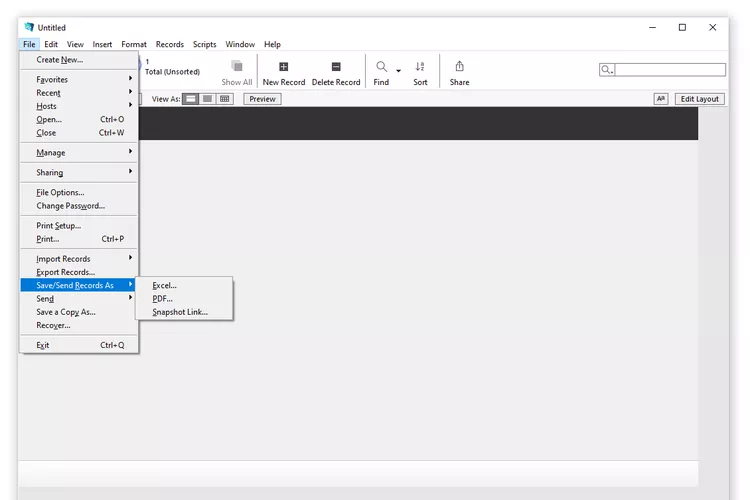The height and width of the screenshot is (500, 750).
Task: Click the Share icon in toolbar
Action: (459, 66)
